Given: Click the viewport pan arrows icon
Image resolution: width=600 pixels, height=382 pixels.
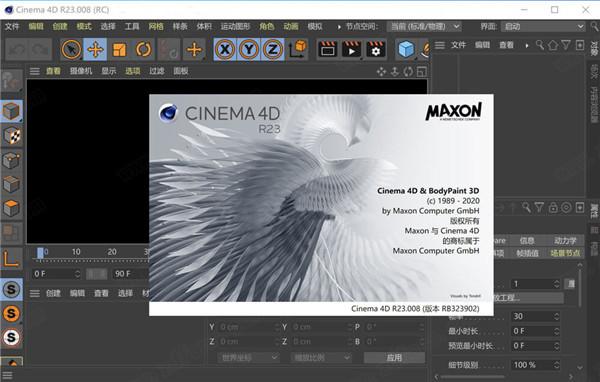Looking at the screenshot, I should pyautogui.click(x=381, y=72).
